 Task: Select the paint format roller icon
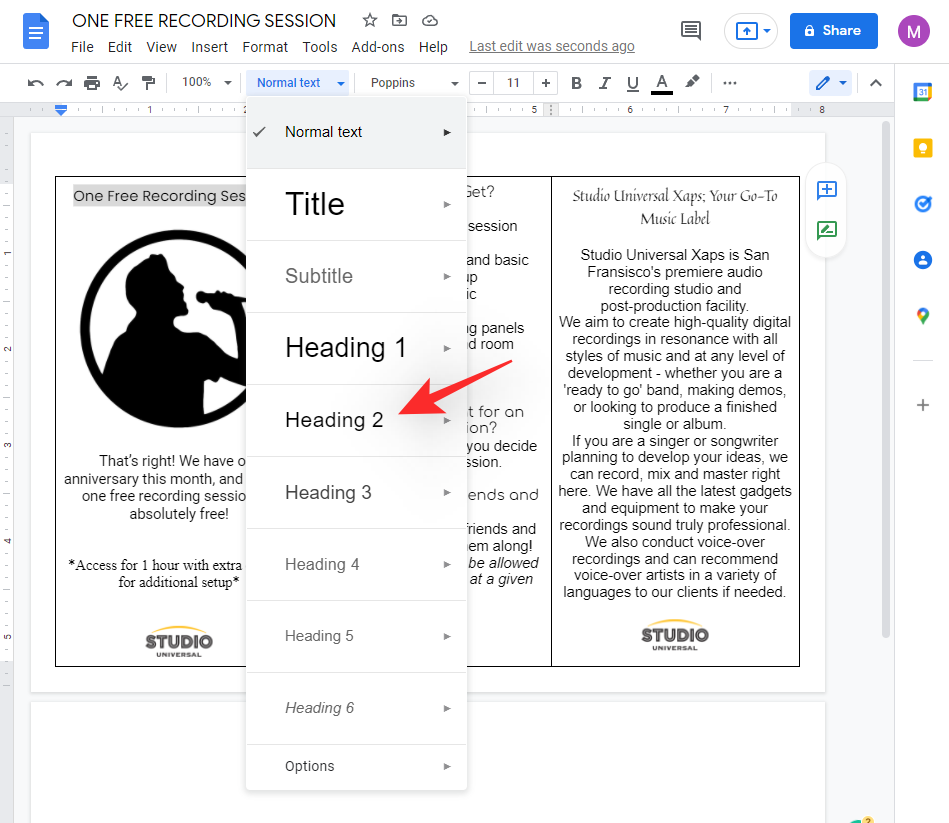(x=148, y=83)
